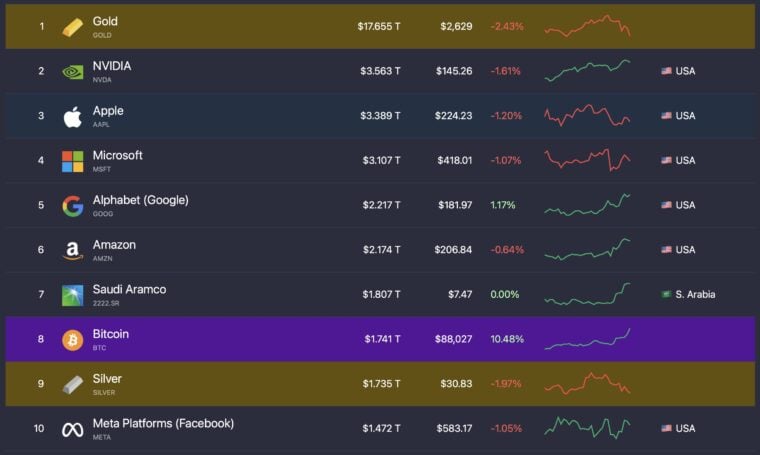This screenshot has width=760, height=455.
Task: Select Bitcoin market cap $1.741 T
Action: (x=382, y=339)
